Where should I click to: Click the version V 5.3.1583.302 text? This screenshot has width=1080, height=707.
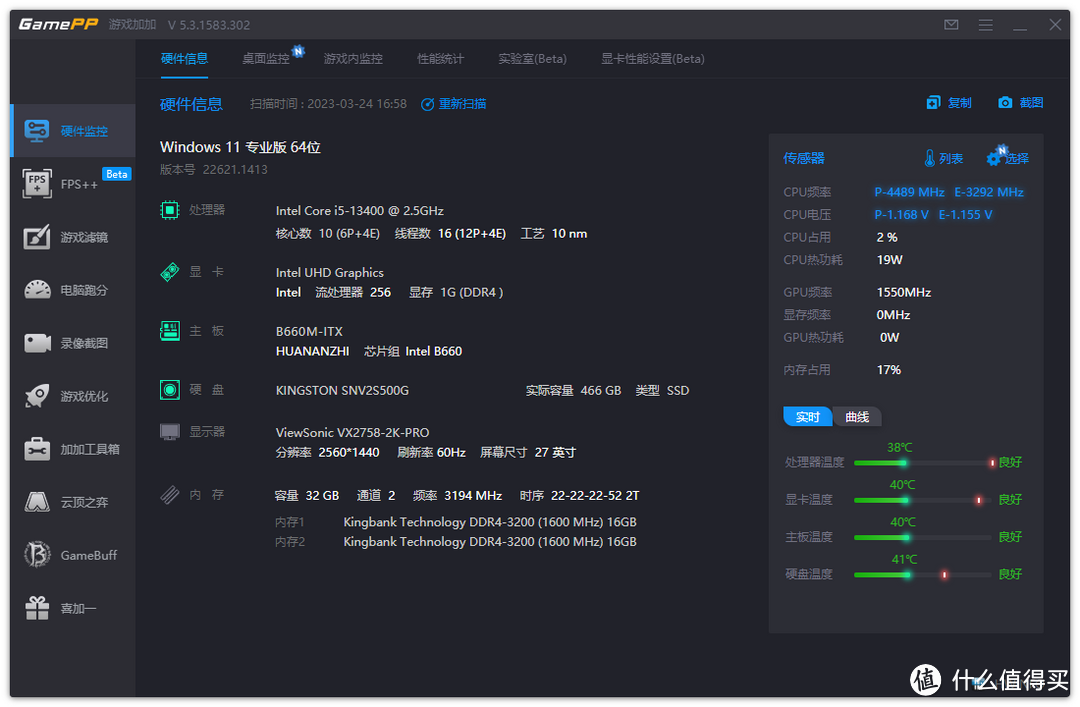click(209, 25)
